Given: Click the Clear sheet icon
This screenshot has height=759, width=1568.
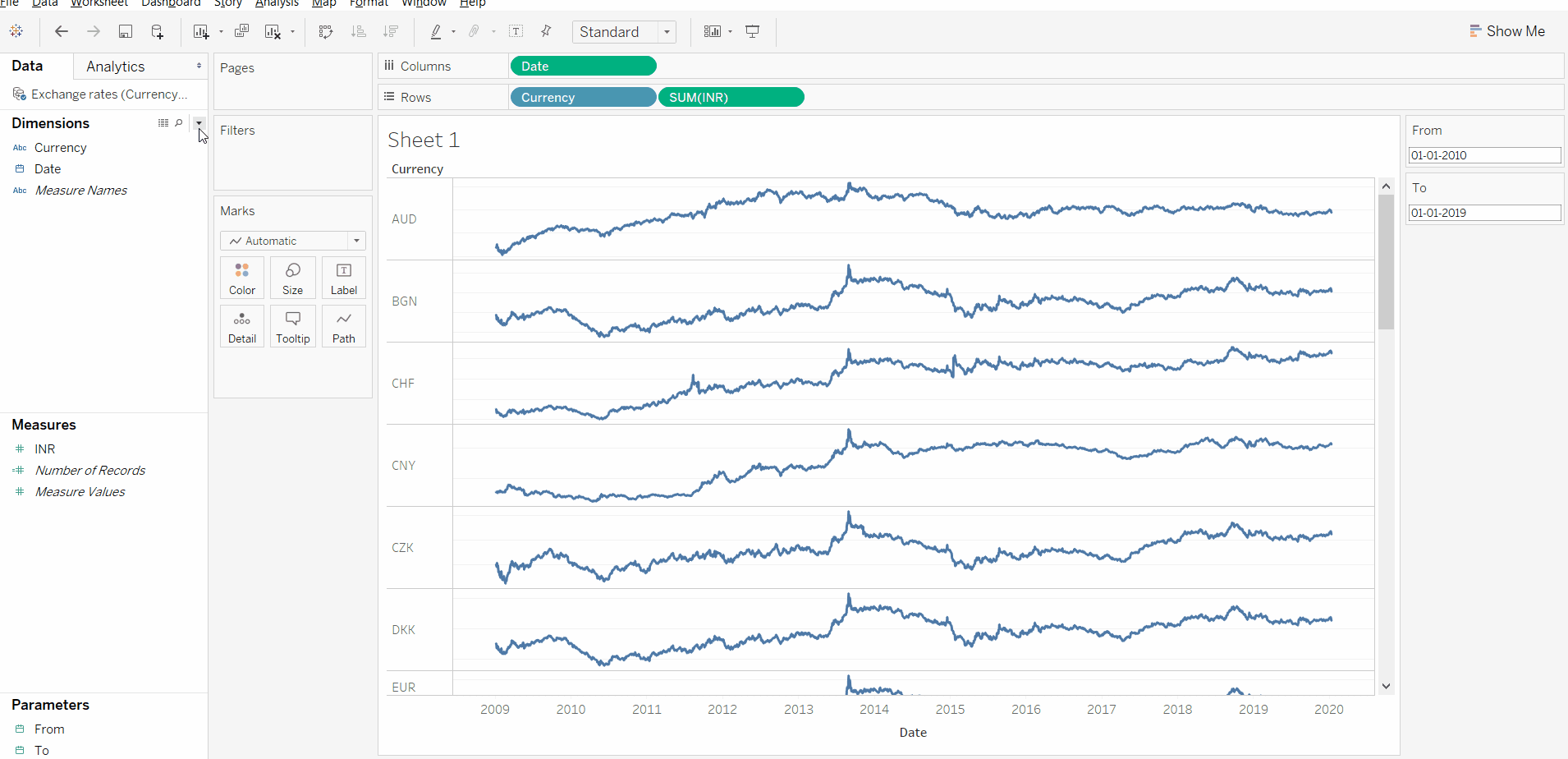Looking at the screenshot, I should pos(273,31).
